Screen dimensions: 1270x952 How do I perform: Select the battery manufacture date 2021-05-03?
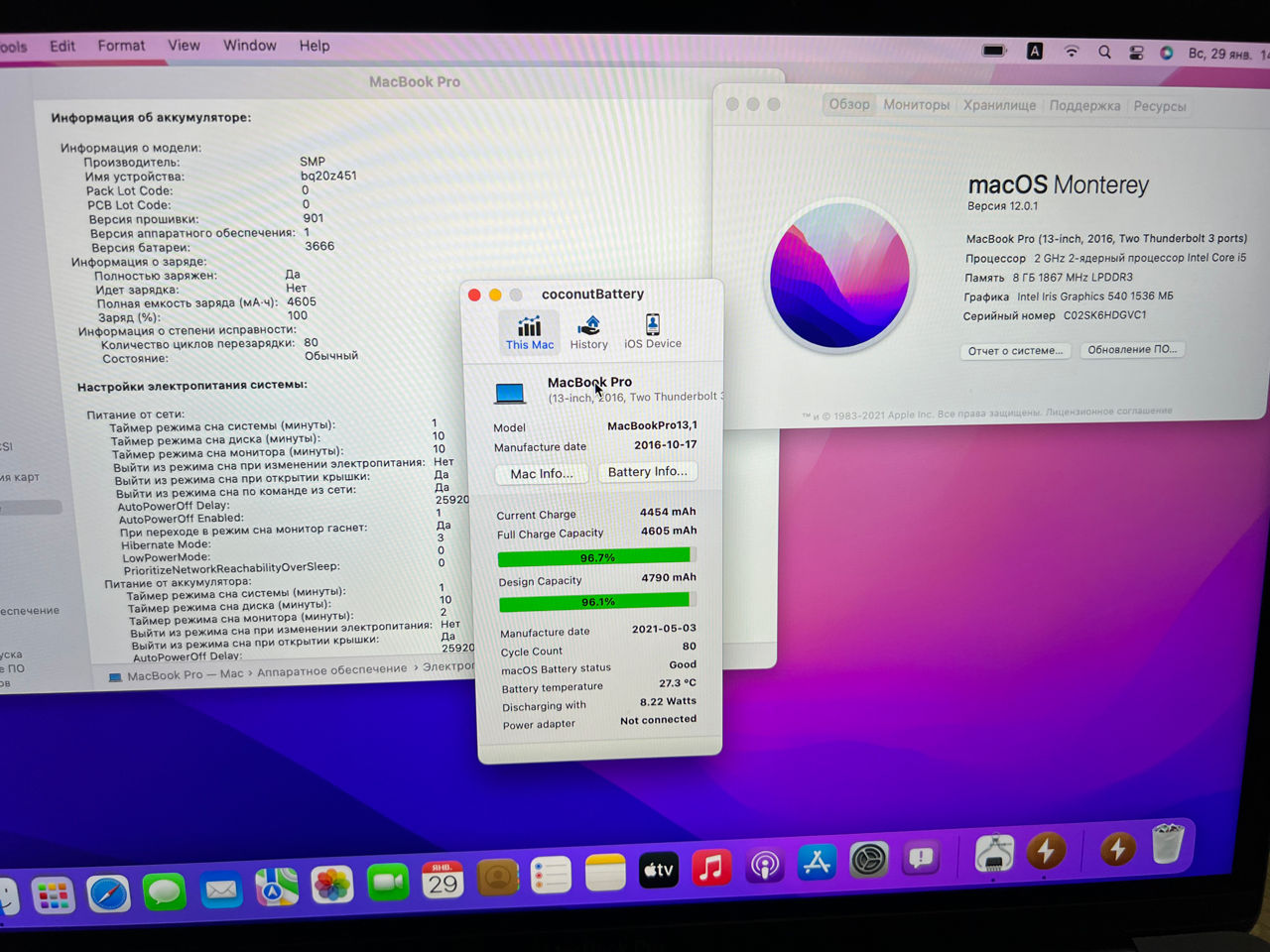pos(664,629)
